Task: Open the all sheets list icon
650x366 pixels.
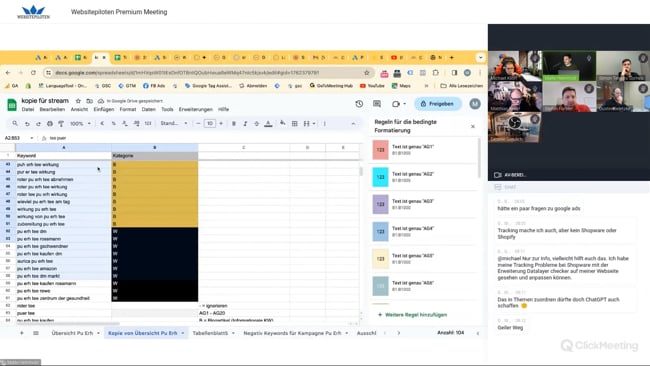Action: pyautogui.click(x=36, y=333)
